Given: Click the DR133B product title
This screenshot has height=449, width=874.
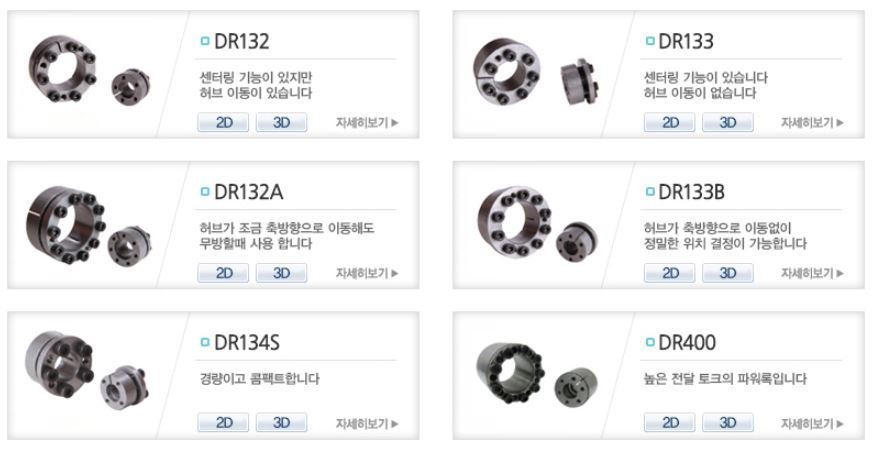Looking at the screenshot, I should pos(691,192).
